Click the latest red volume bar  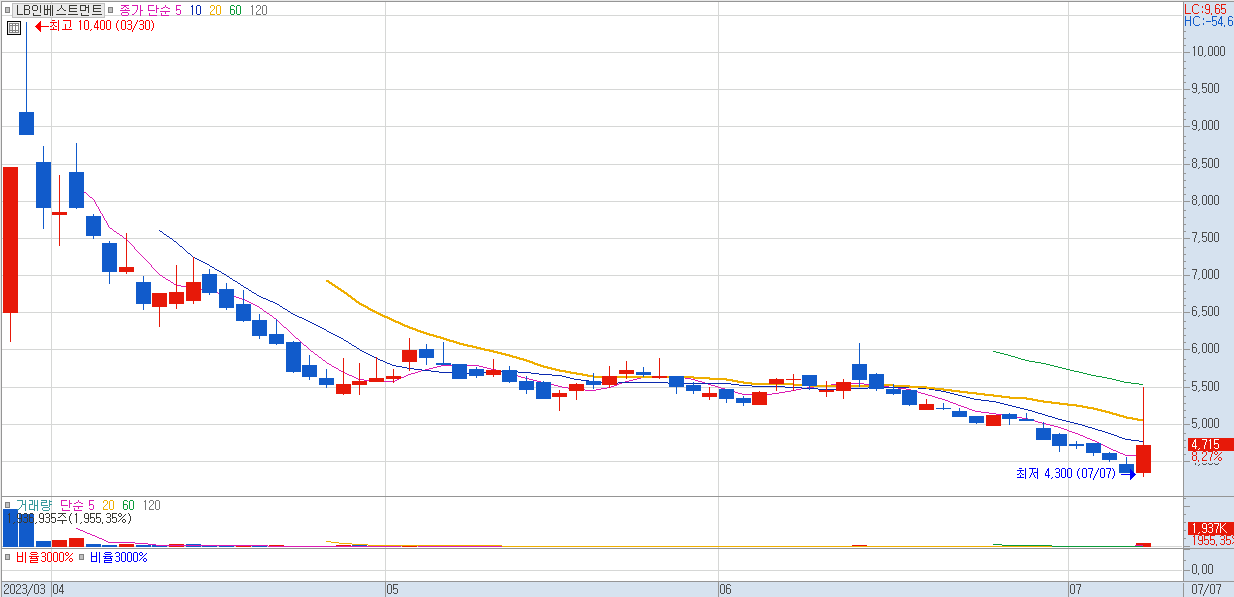point(1143,545)
